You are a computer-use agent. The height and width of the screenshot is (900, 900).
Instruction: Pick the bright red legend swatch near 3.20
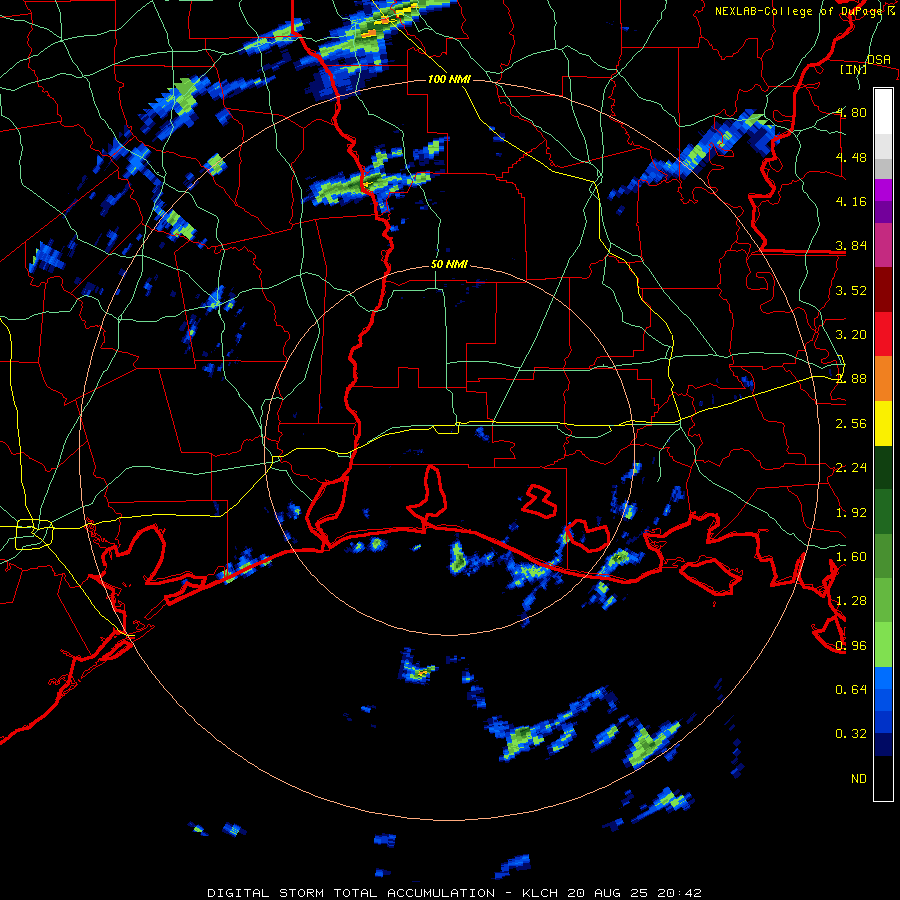[x=883, y=334]
